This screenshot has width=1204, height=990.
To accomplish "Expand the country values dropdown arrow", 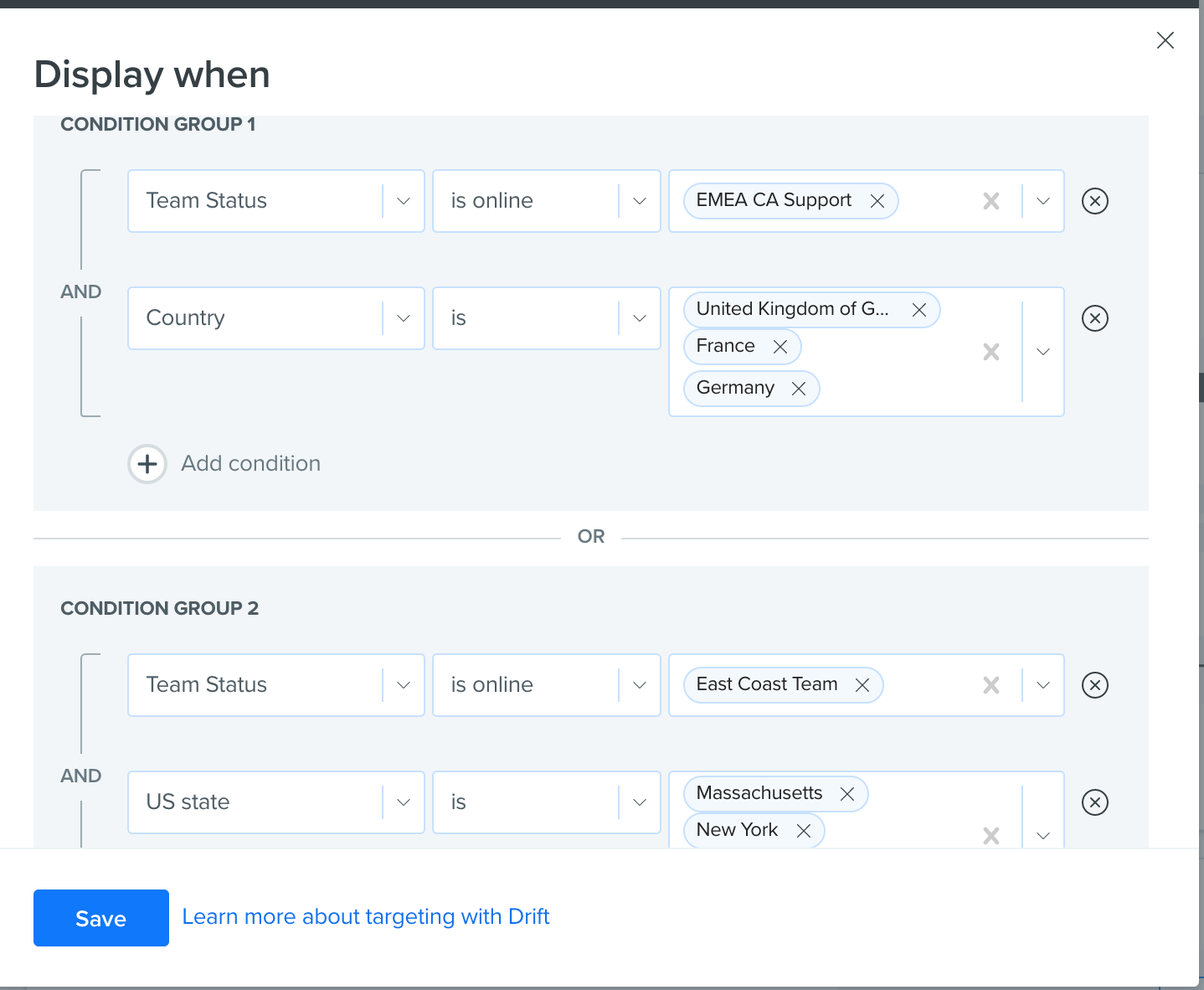I will pos(1043,352).
